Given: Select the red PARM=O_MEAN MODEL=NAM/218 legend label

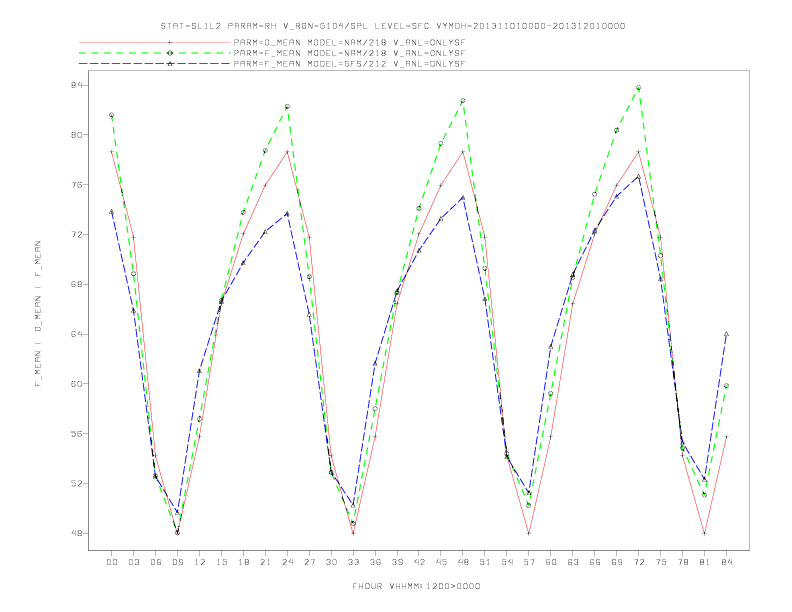Looking at the screenshot, I should 350,42.
